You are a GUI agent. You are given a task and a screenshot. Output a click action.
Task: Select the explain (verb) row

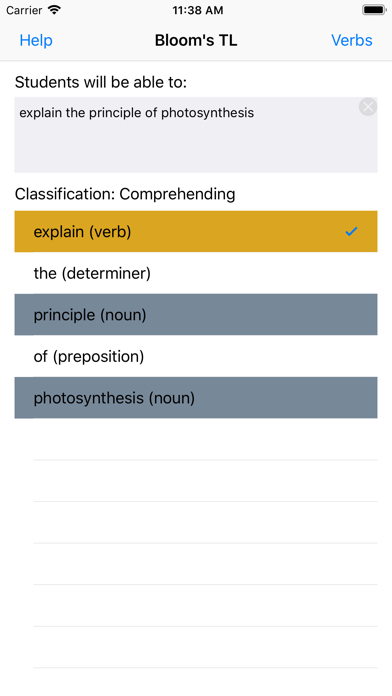[196, 231]
